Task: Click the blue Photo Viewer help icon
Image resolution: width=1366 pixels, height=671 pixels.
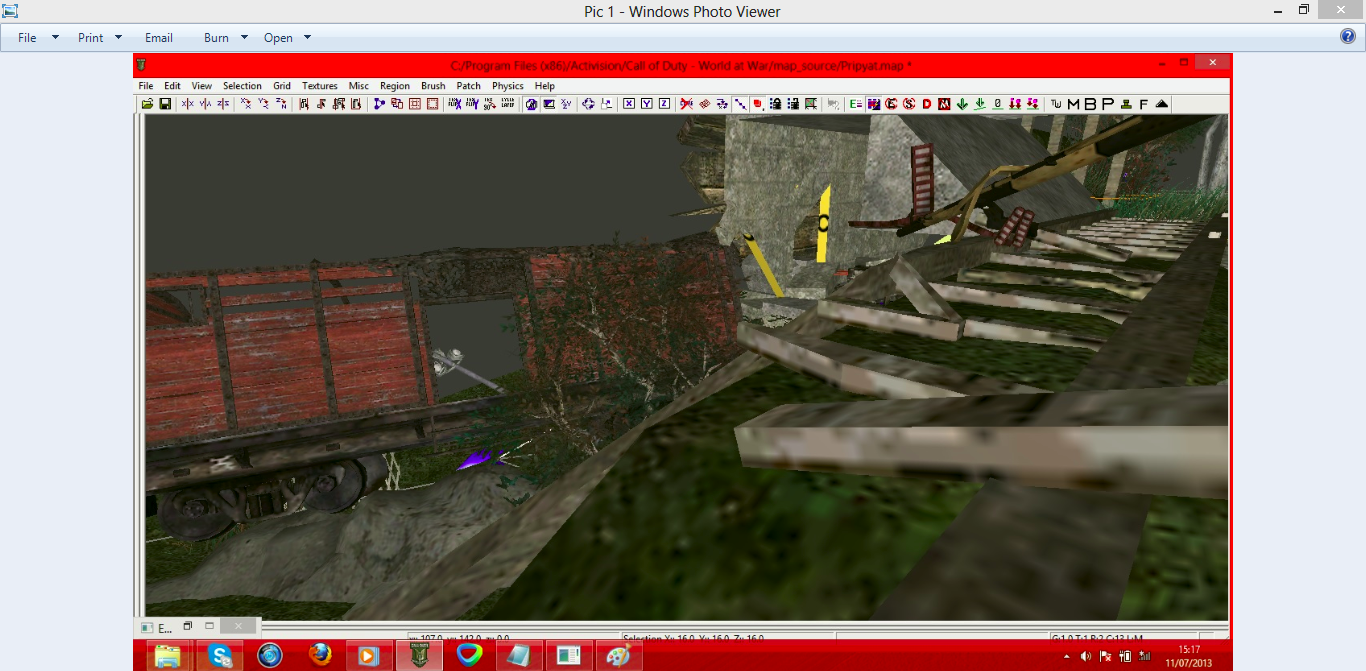Action: (1347, 37)
